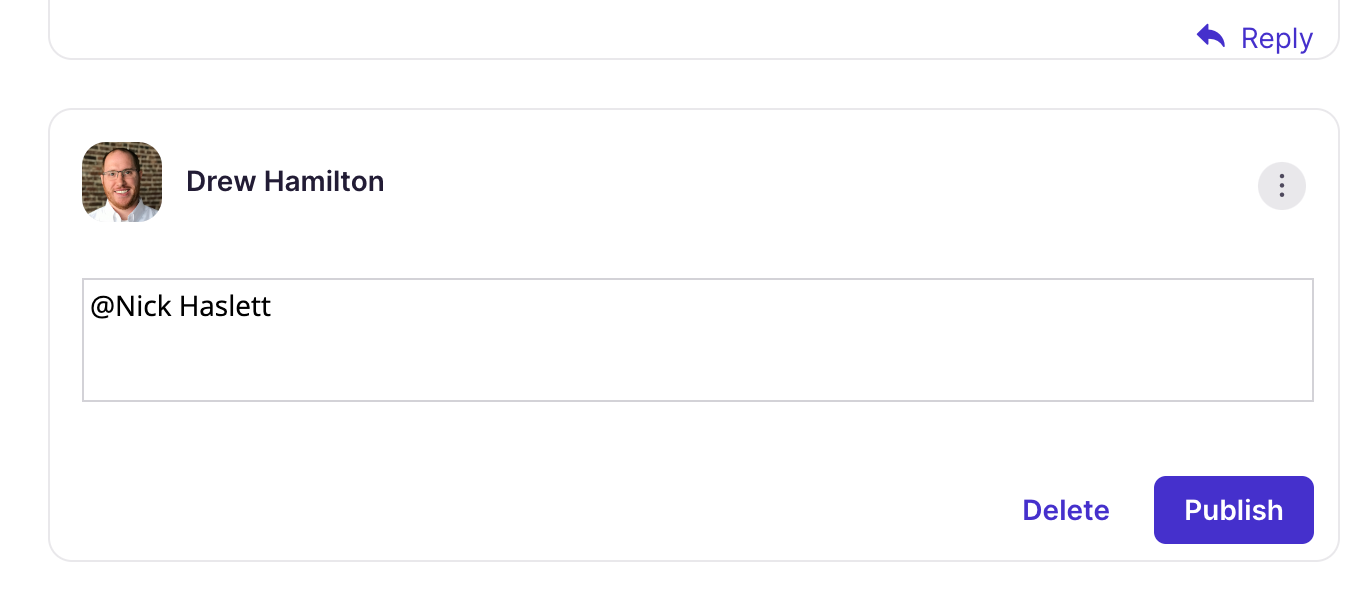Click the Reply link on the previous comment
Image resolution: width=1358 pixels, height=592 pixels.
(x=1255, y=38)
